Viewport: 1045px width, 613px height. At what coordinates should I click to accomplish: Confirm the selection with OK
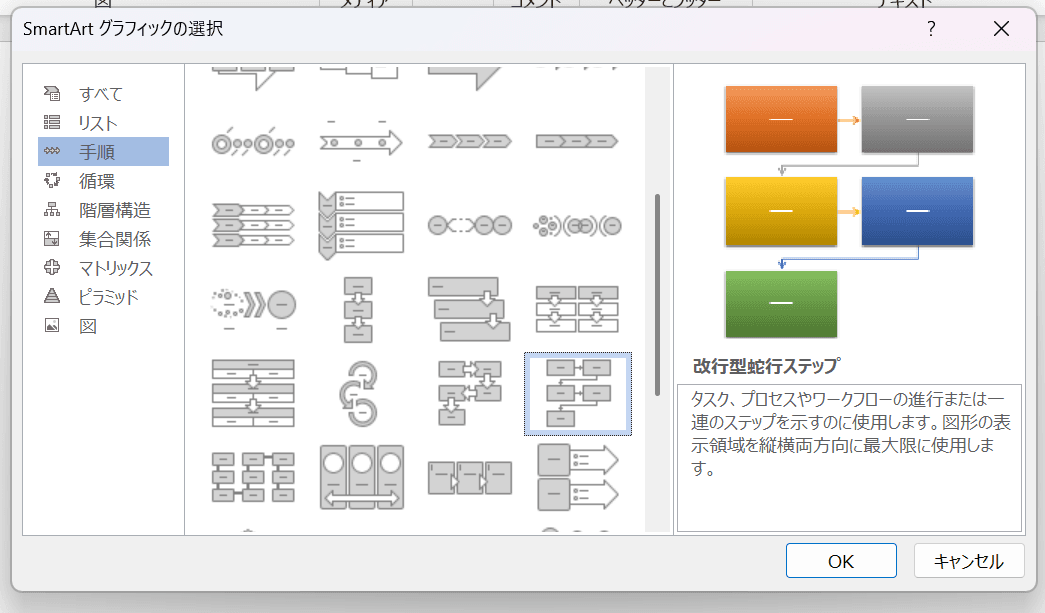click(x=840, y=561)
